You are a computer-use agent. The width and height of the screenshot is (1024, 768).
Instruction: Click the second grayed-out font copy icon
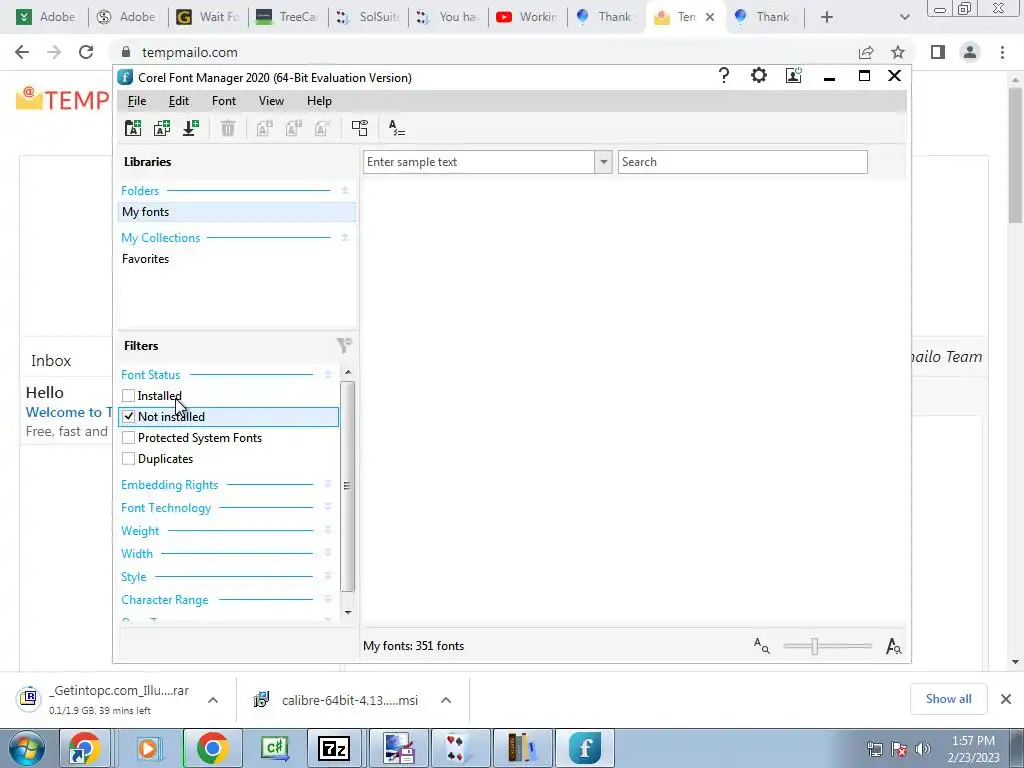293,128
